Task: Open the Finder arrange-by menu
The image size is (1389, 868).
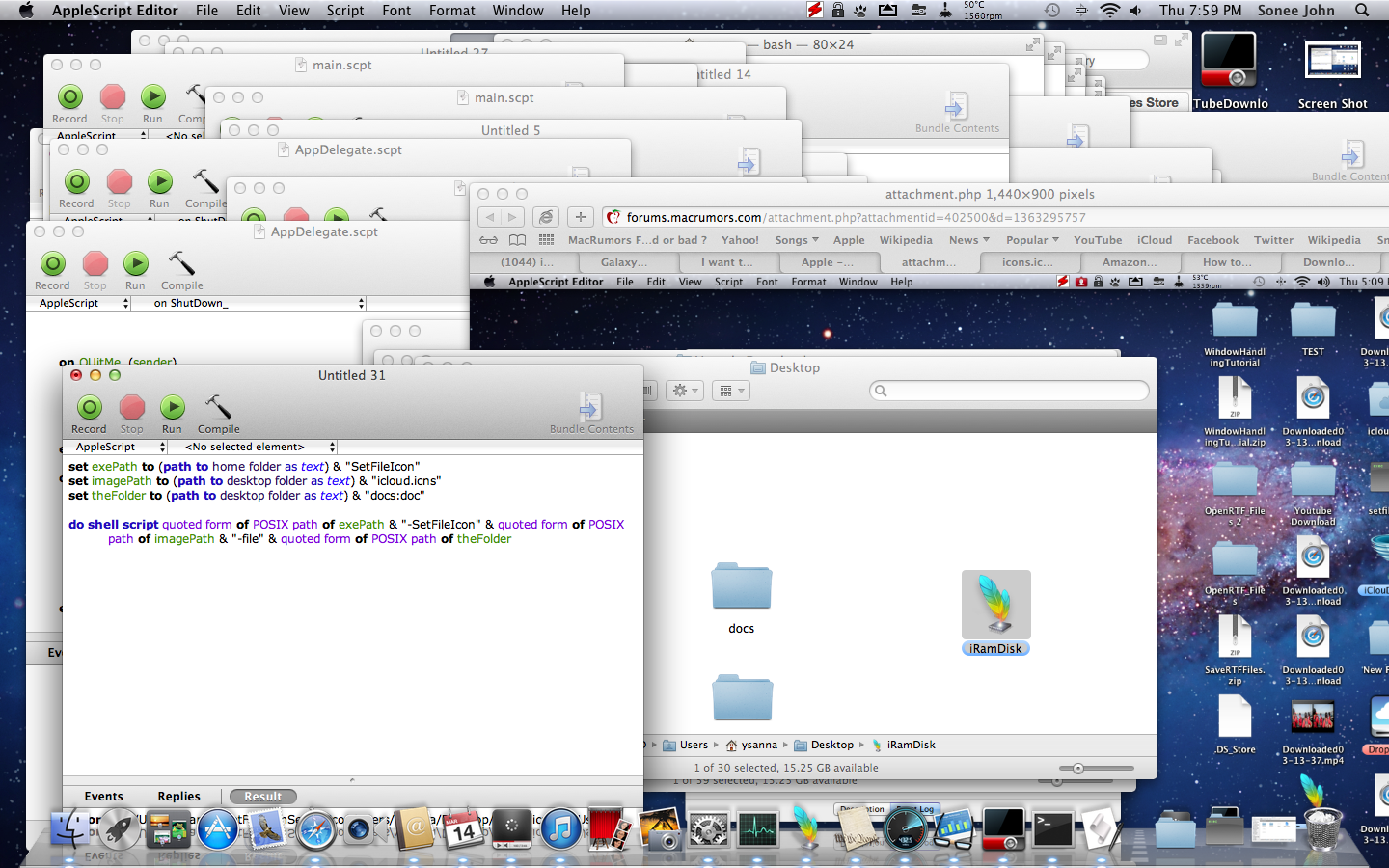Action: pyautogui.click(x=731, y=391)
